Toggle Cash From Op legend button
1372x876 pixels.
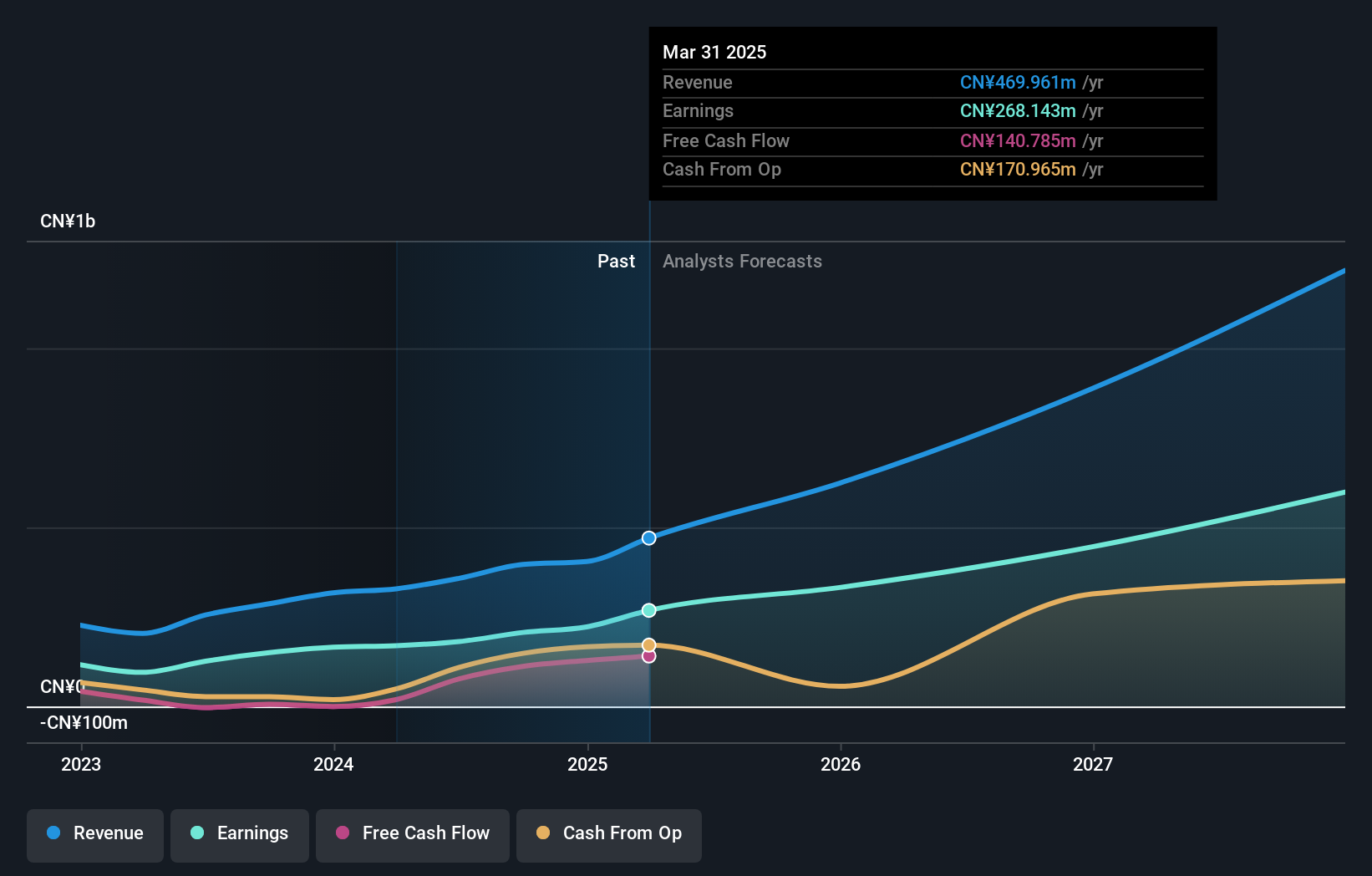pyautogui.click(x=609, y=833)
